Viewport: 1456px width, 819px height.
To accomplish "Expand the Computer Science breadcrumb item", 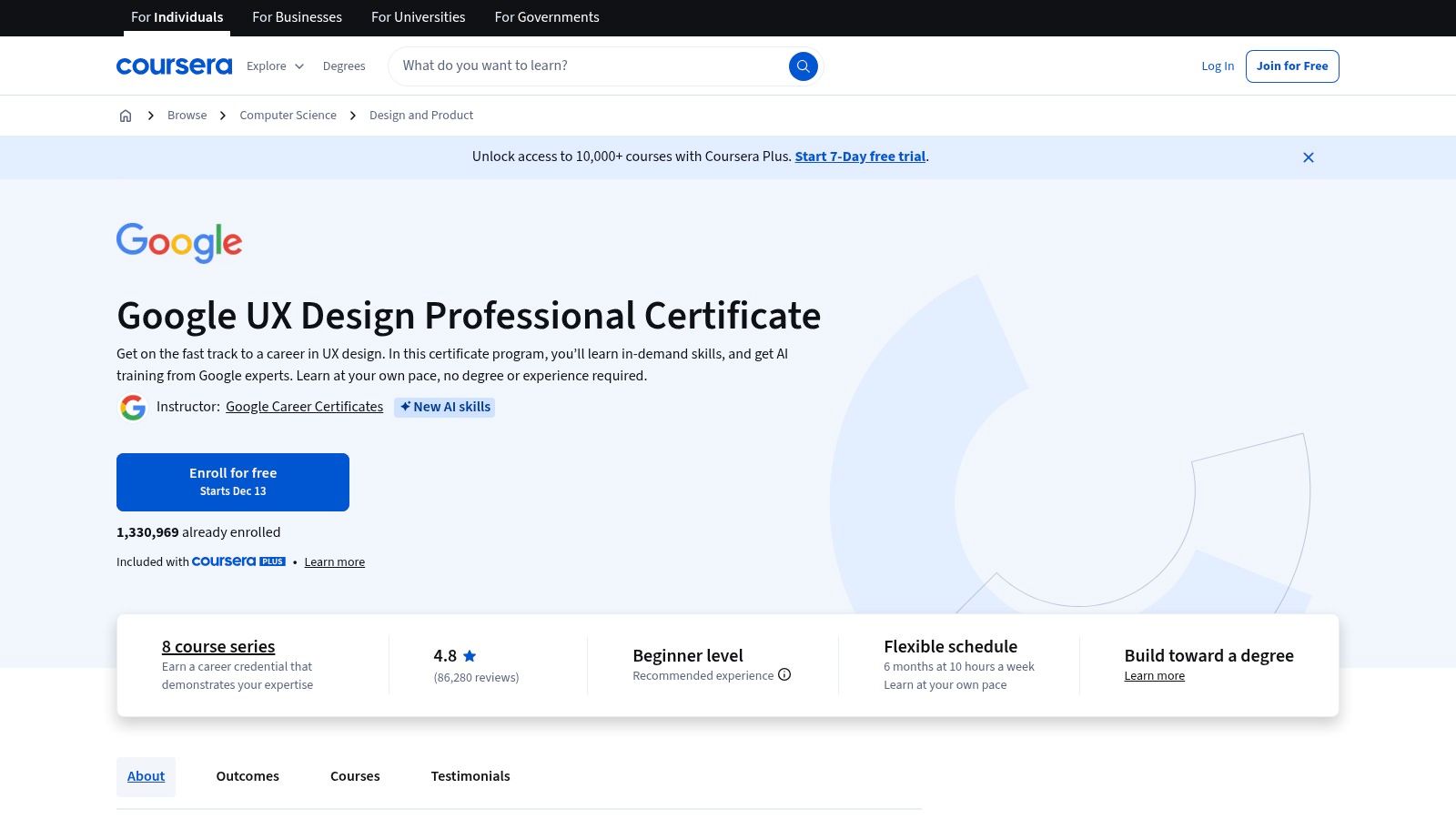I will point(288,115).
